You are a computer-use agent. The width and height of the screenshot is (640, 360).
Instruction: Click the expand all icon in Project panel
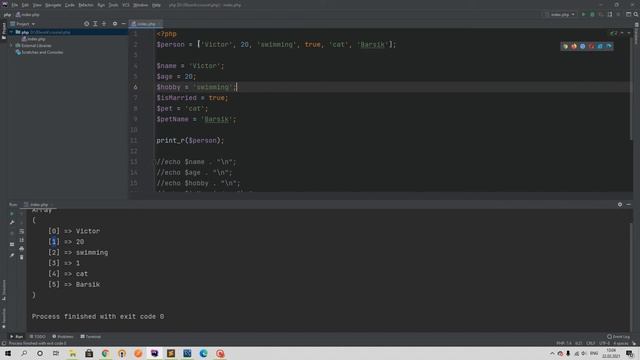[95, 24]
